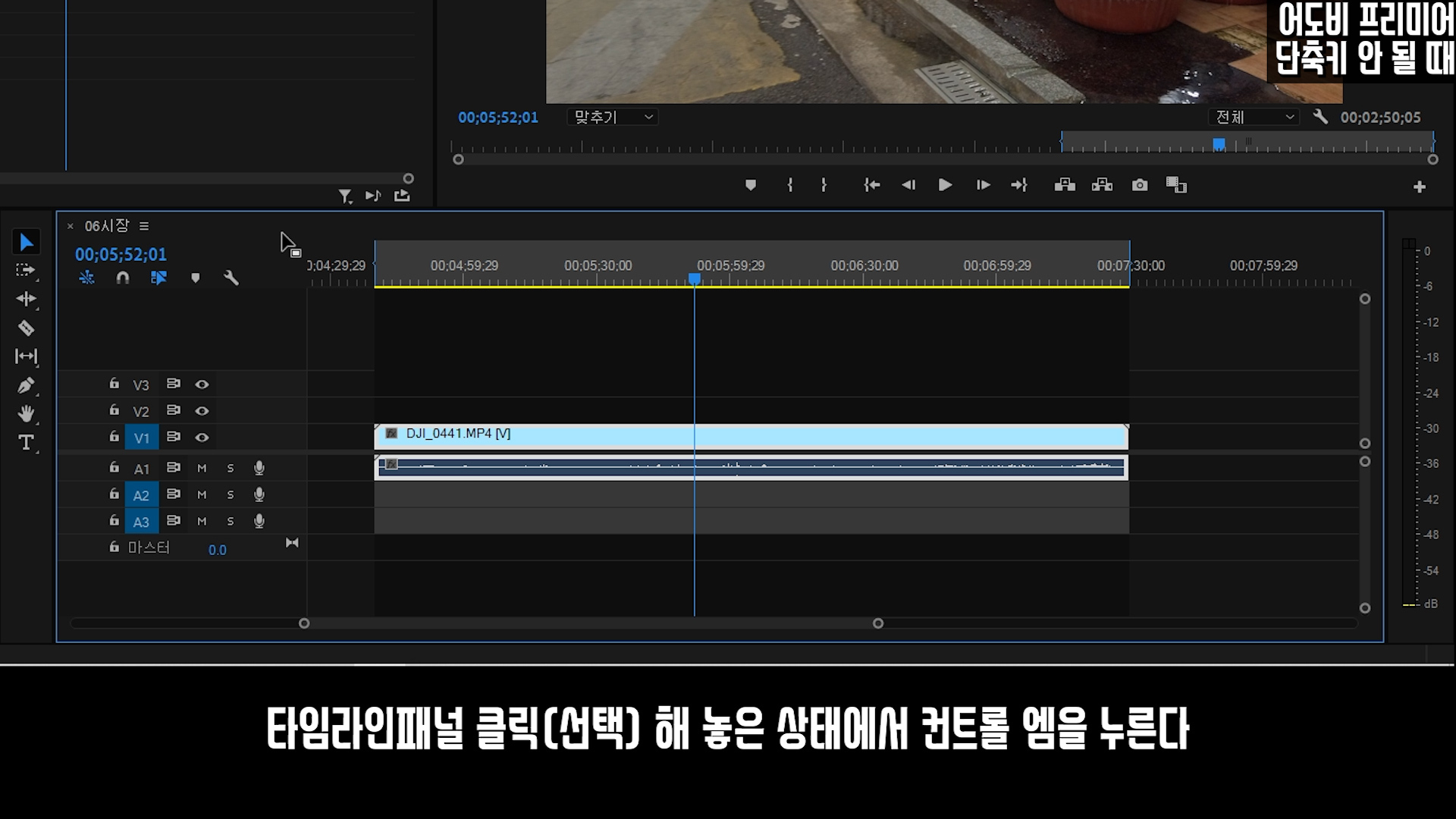Toggle V1 track output eye icon
The height and width of the screenshot is (819, 1456).
(x=202, y=438)
